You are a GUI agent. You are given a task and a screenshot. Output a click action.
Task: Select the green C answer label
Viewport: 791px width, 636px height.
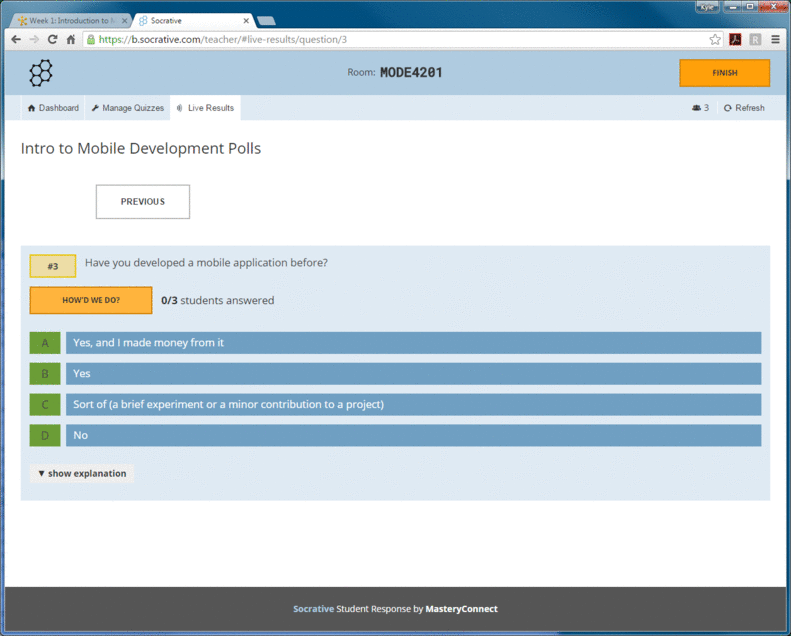click(45, 404)
